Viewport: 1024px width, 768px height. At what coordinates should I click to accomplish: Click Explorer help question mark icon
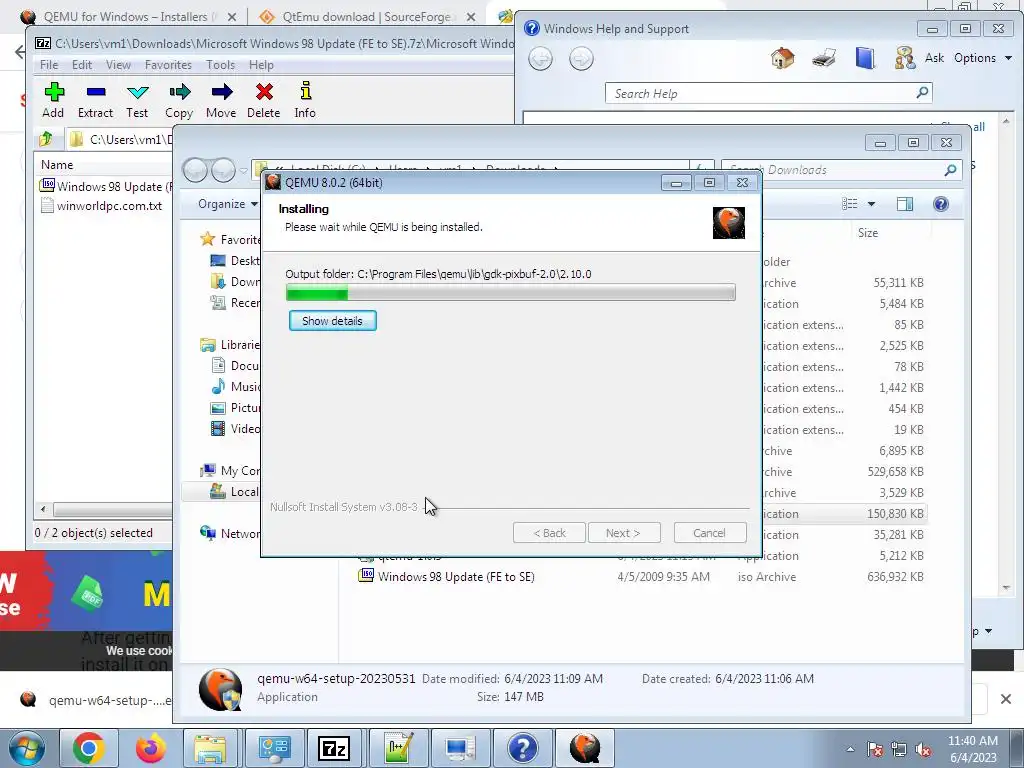(940, 204)
